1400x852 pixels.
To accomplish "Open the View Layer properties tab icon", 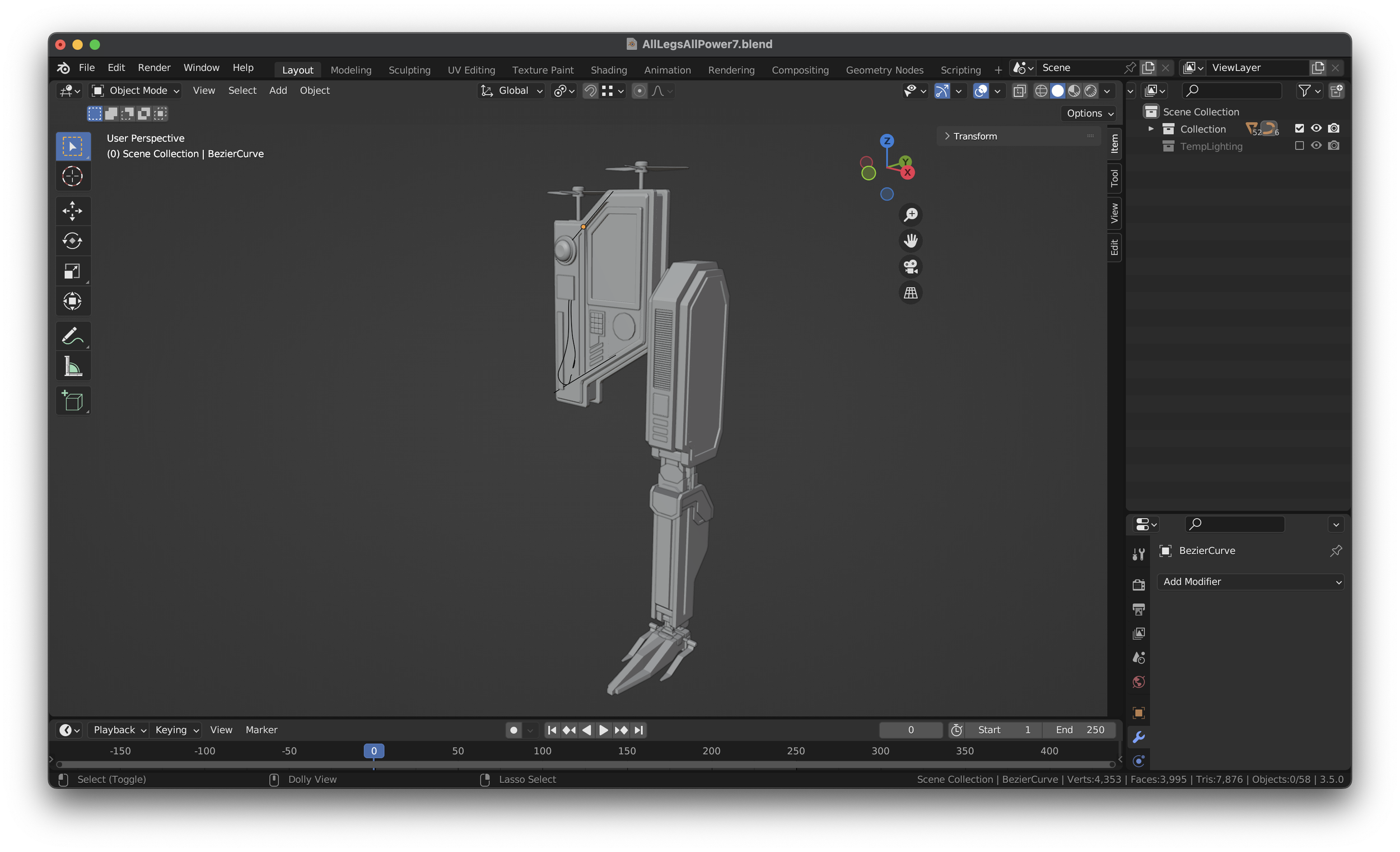I will pyautogui.click(x=1138, y=634).
